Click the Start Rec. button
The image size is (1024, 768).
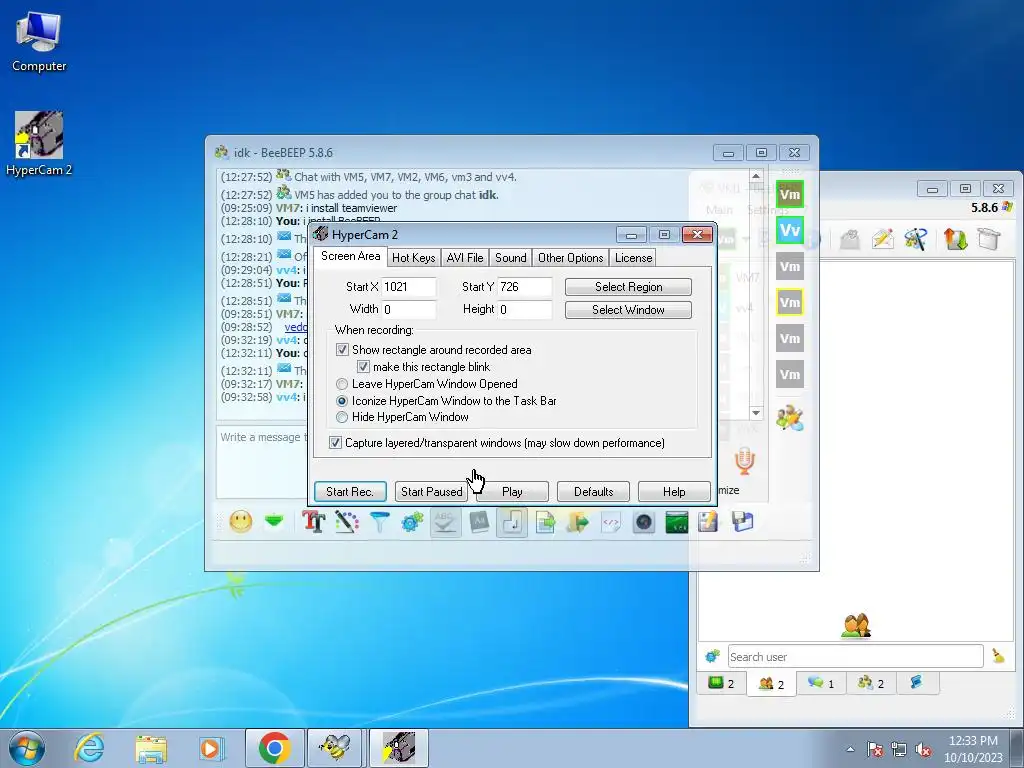pos(350,491)
